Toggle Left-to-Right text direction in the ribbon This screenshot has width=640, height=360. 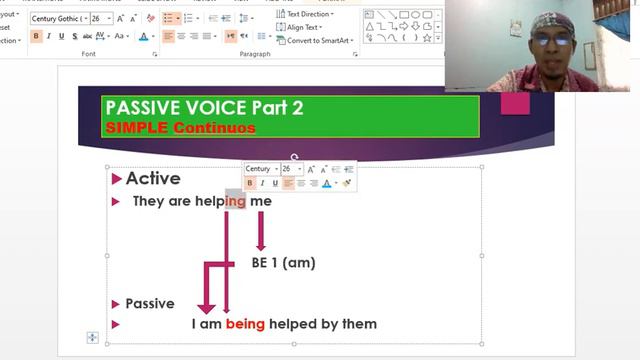point(231,36)
